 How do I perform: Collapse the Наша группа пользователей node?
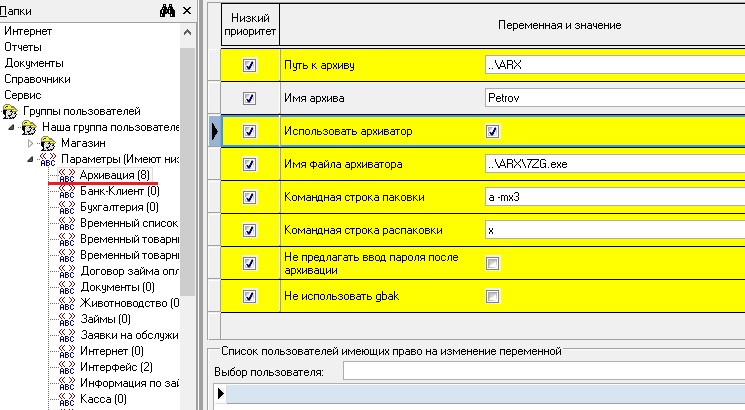tap(11, 127)
